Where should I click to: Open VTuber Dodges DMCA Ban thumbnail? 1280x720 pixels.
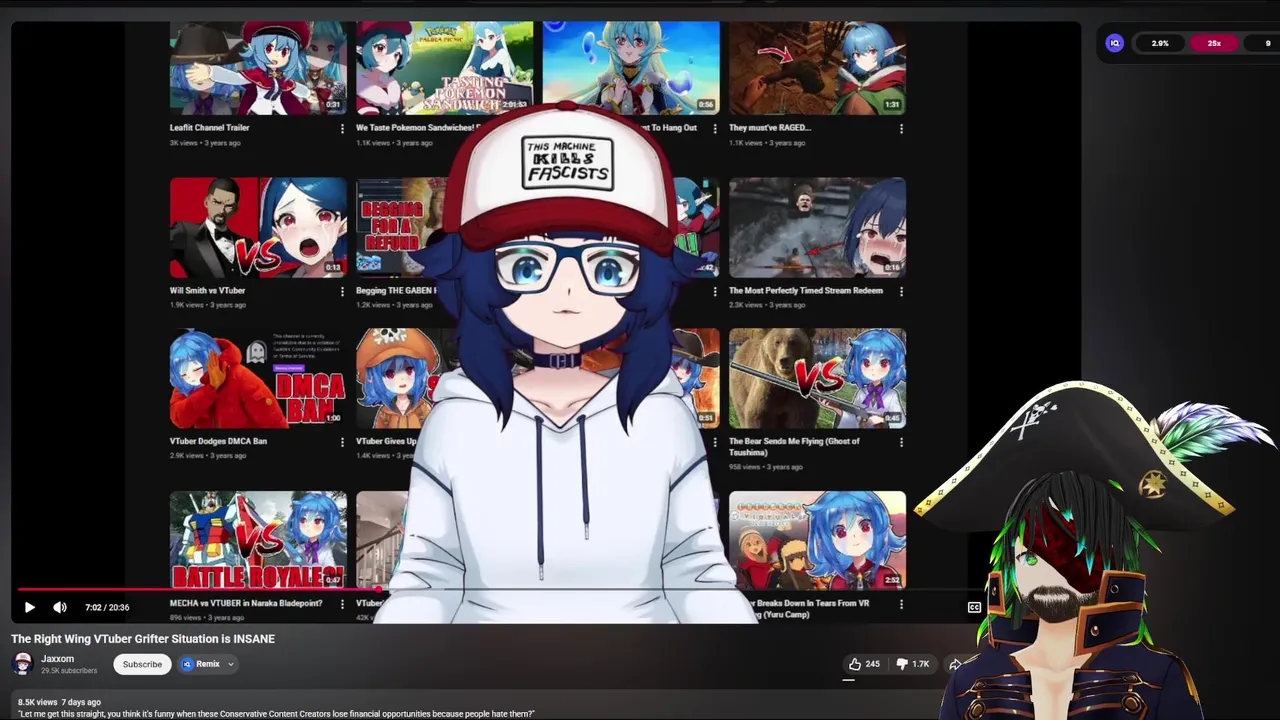[258, 378]
